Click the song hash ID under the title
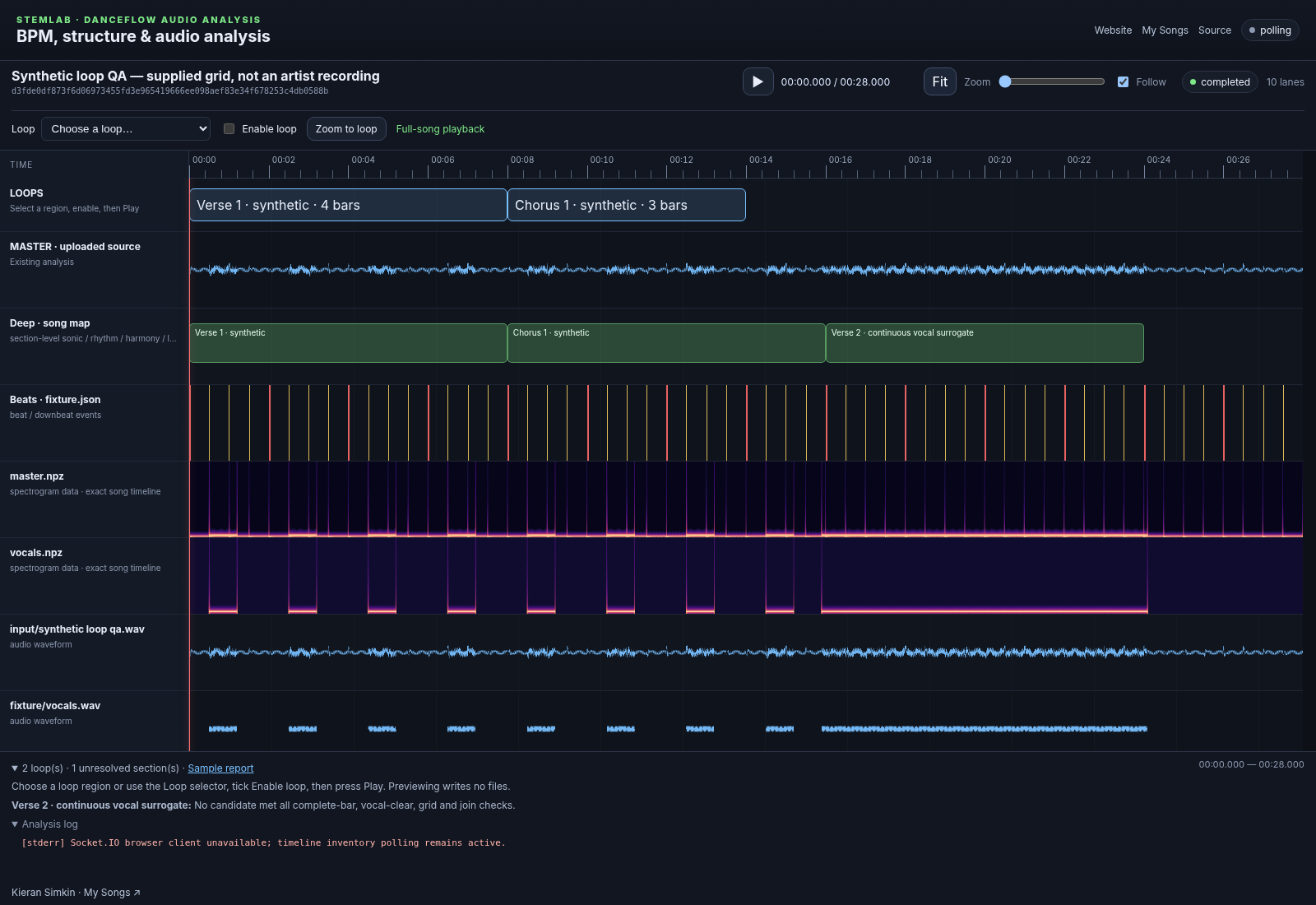 (x=169, y=91)
